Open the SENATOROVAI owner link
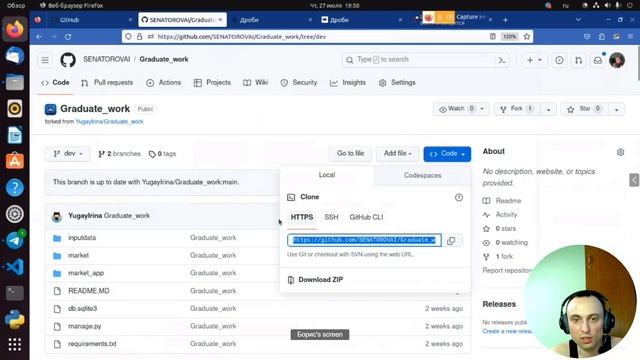 coord(107,59)
